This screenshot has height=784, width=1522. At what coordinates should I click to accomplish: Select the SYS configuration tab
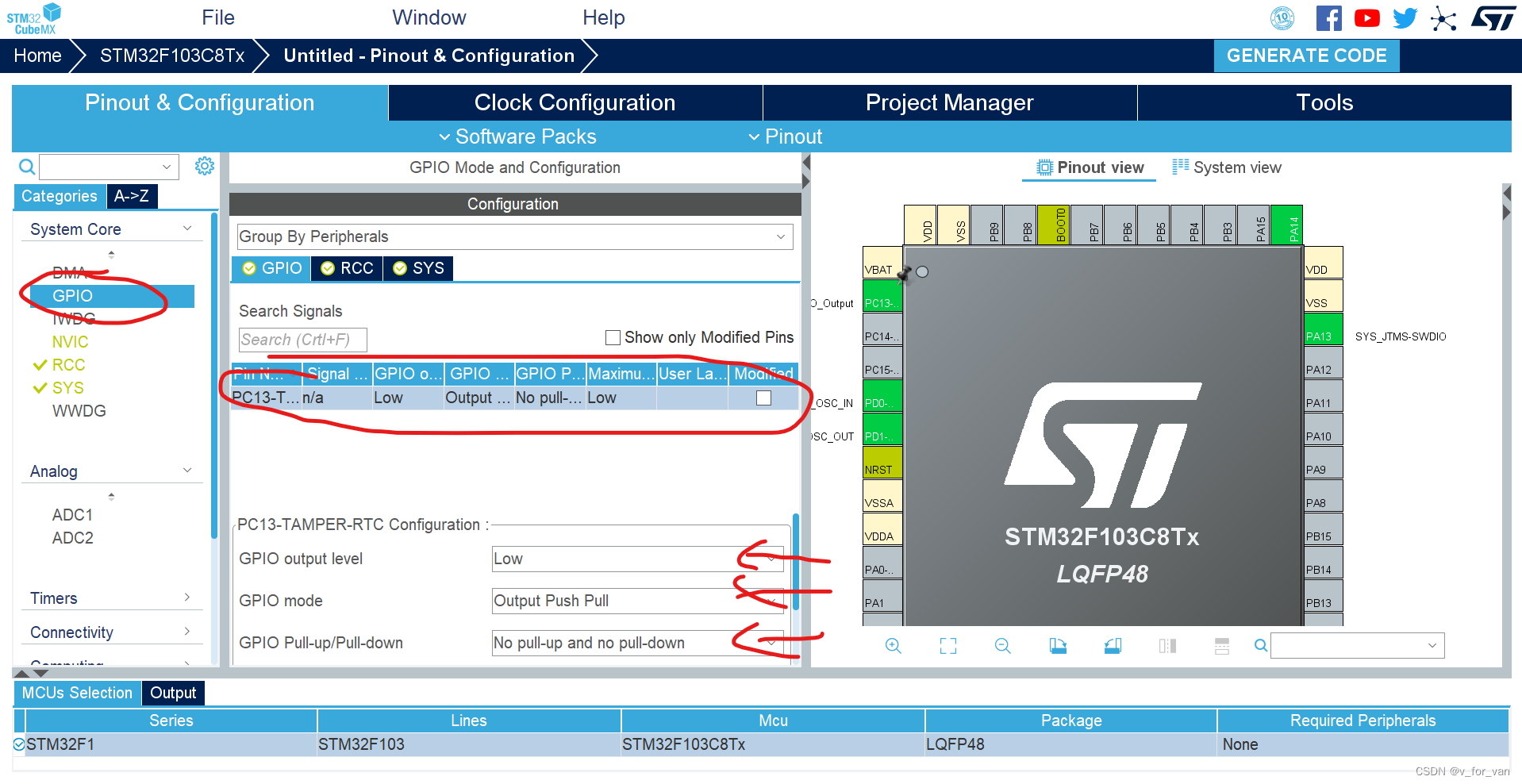419,268
